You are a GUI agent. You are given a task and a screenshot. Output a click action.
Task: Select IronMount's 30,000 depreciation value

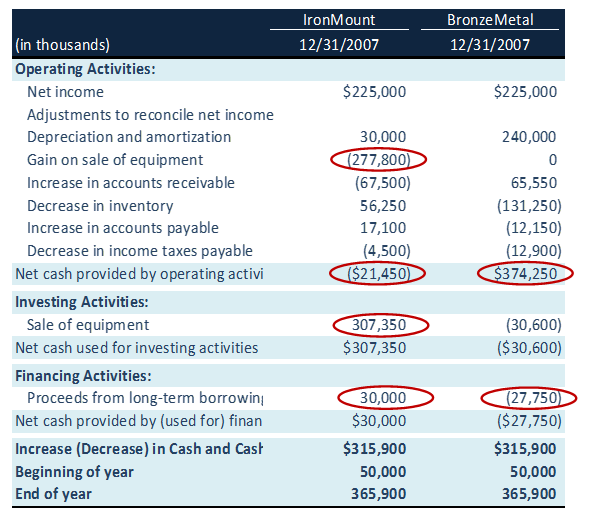[383, 137]
